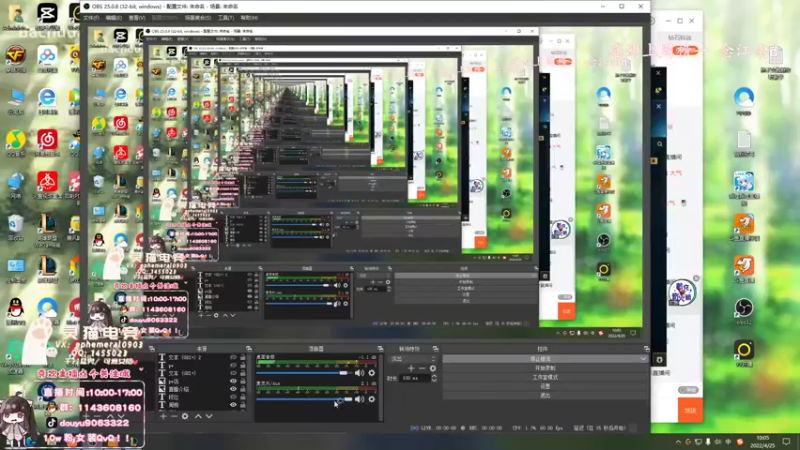Pop out the Sources dock with its float icon
The width and height of the screenshot is (800, 450).
tap(248, 349)
